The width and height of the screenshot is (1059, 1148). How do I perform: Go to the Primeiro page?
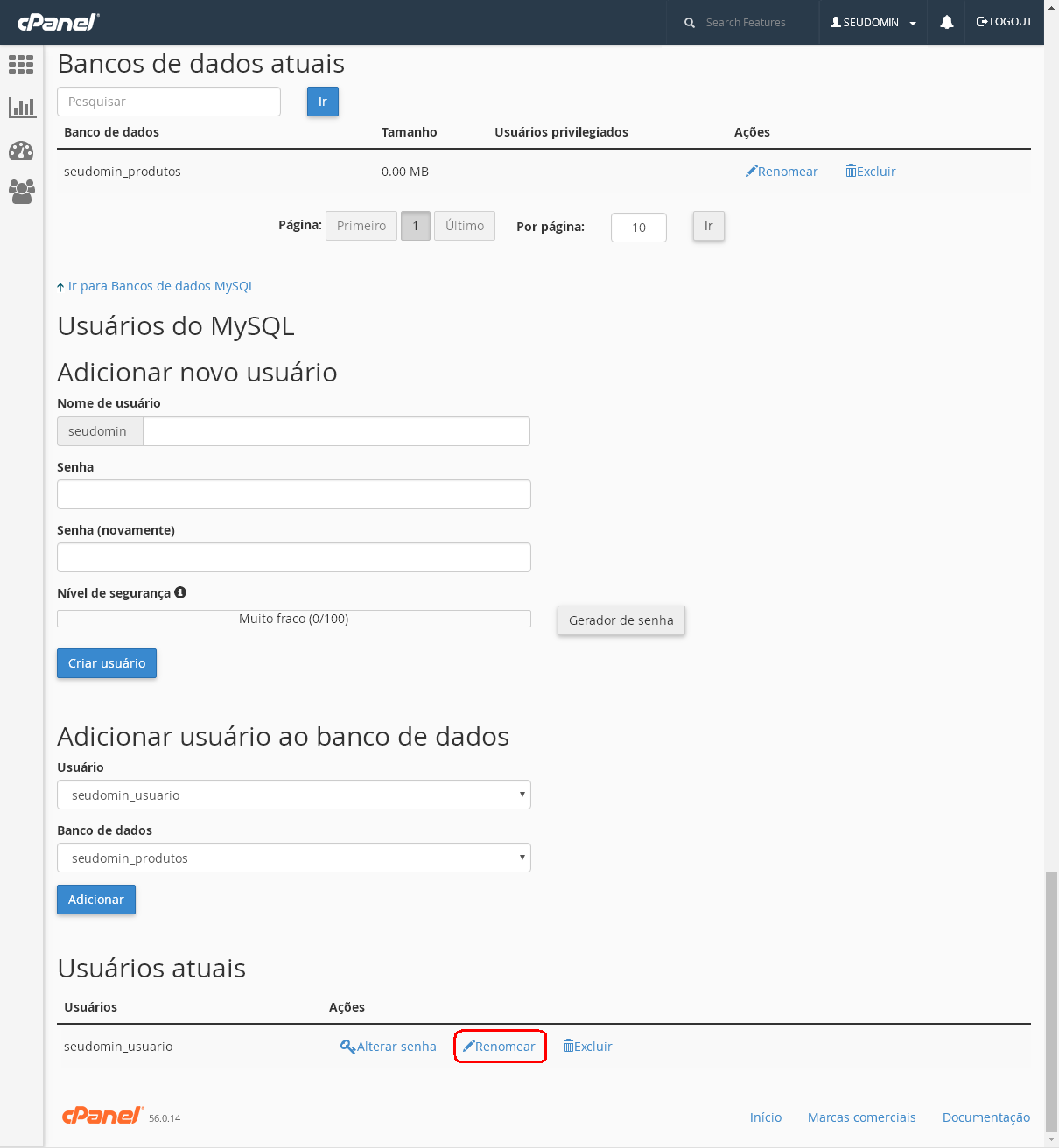coord(361,226)
